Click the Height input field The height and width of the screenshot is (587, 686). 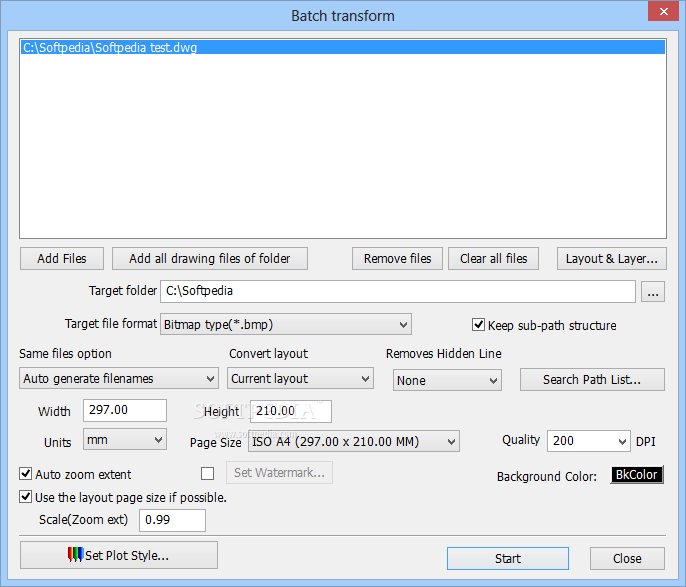(290, 411)
